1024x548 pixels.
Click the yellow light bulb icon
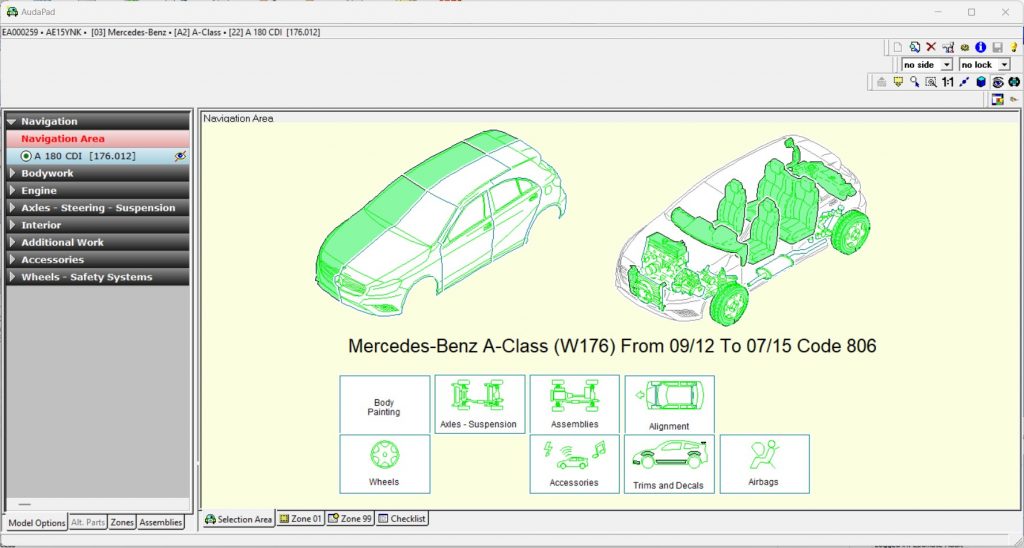click(1014, 47)
